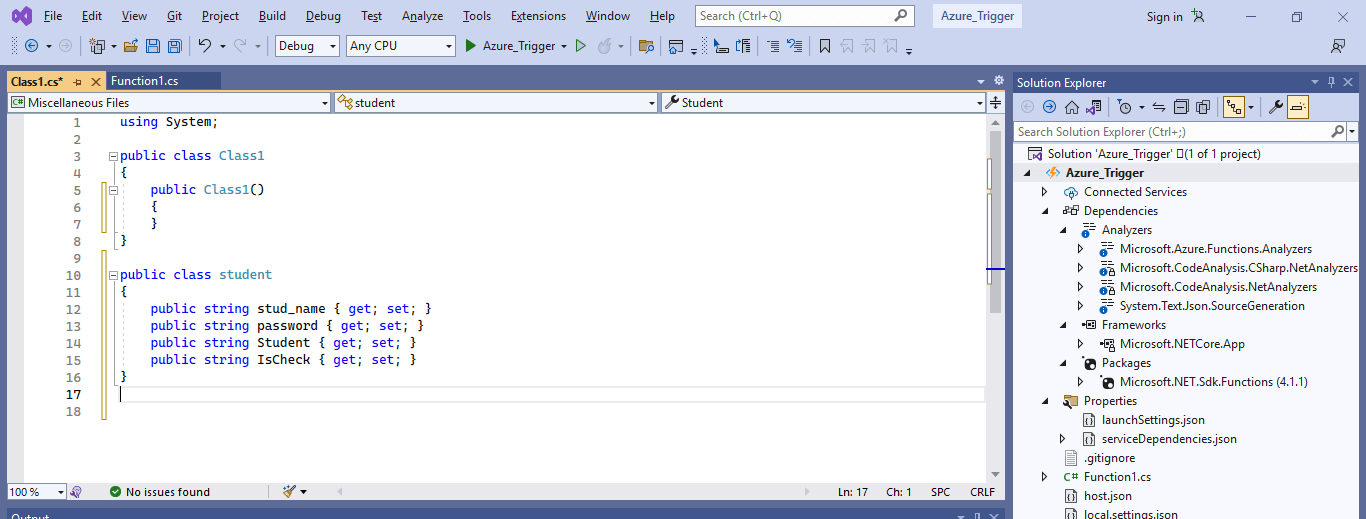Select host.json in Solution Explorer

1108,496
